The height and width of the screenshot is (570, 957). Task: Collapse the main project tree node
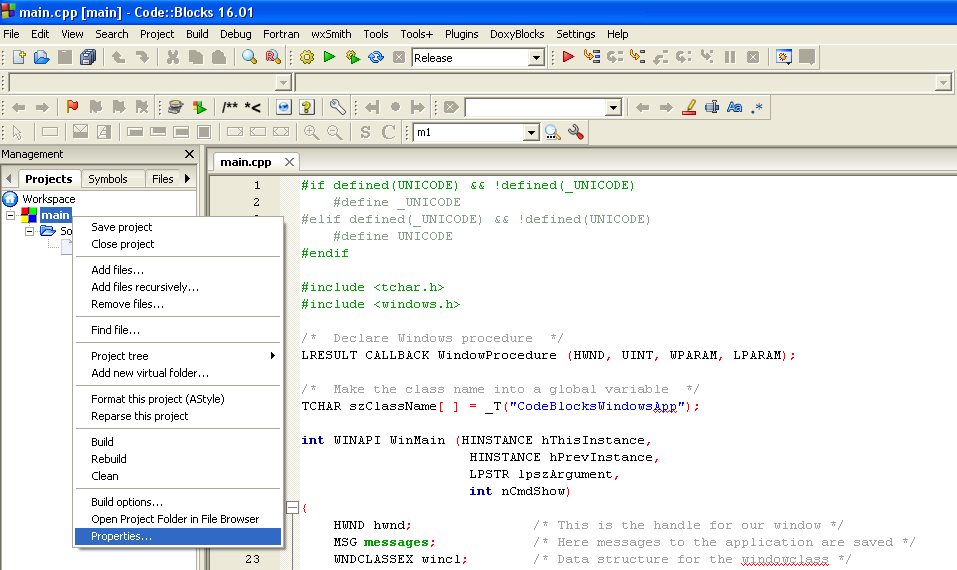[10, 215]
